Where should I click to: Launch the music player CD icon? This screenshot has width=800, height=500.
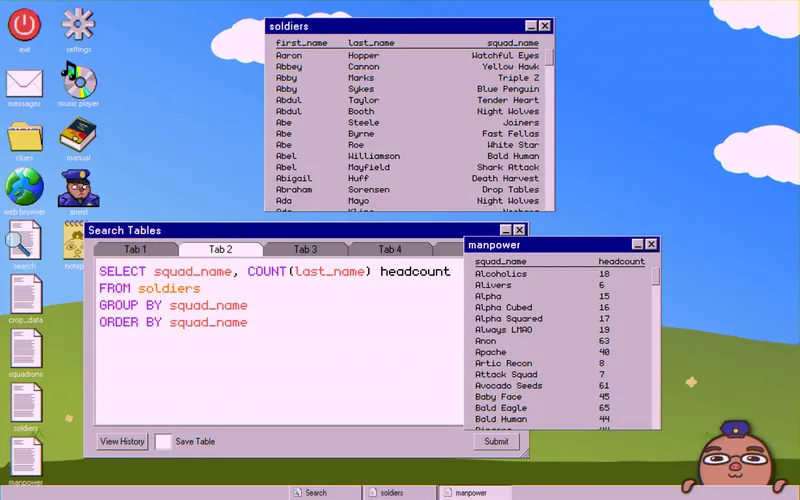tap(78, 79)
